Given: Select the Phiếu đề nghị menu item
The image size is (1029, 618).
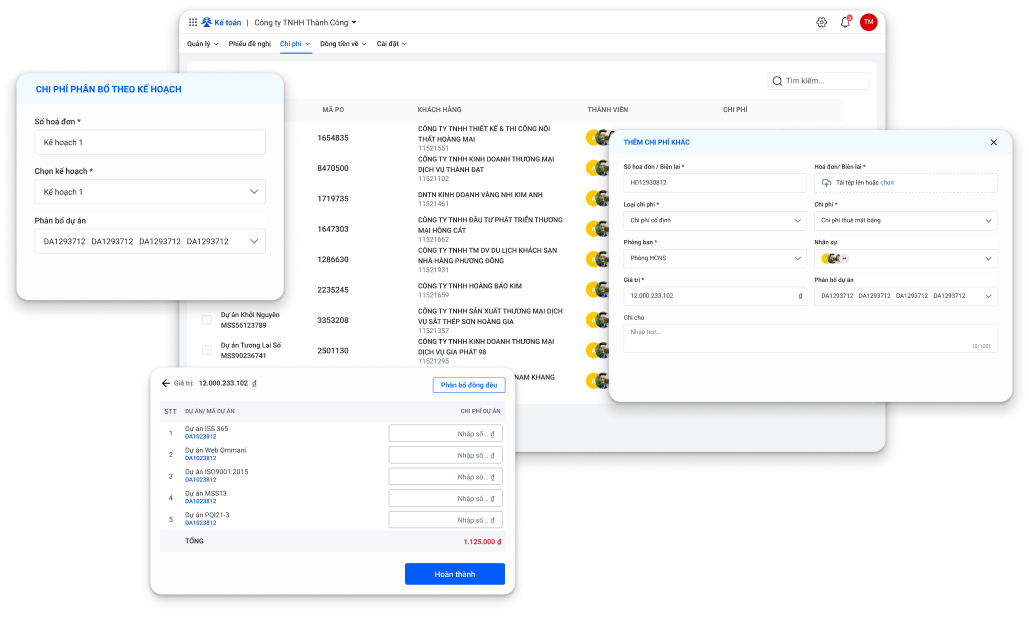Looking at the screenshot, I should 250,44.
